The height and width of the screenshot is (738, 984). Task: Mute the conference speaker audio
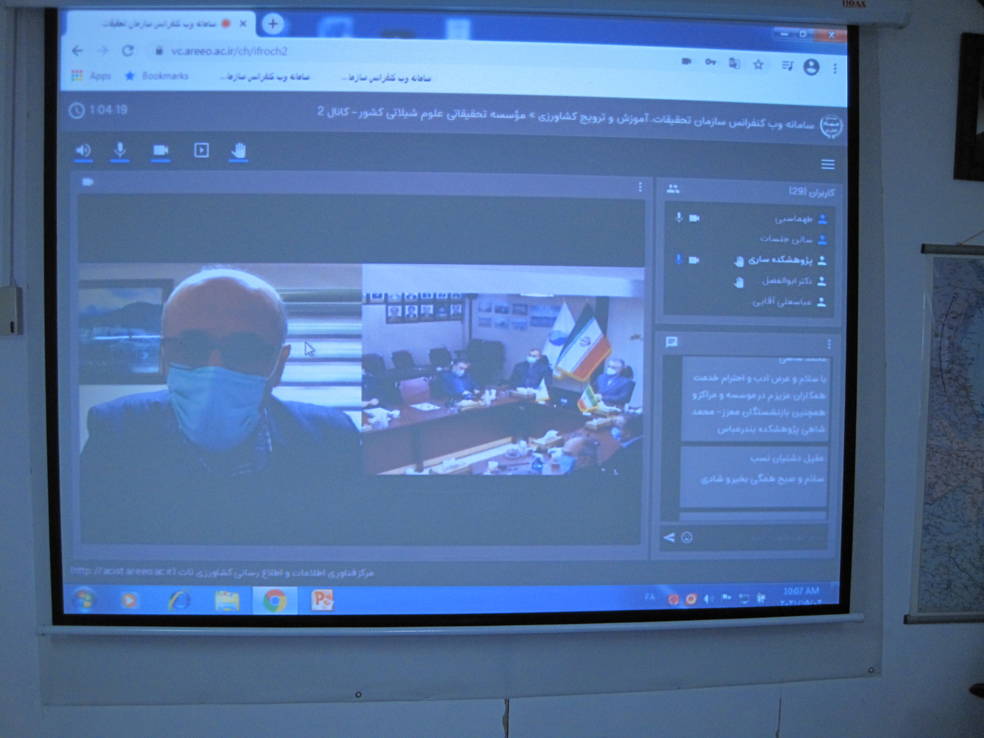[83, 151]
